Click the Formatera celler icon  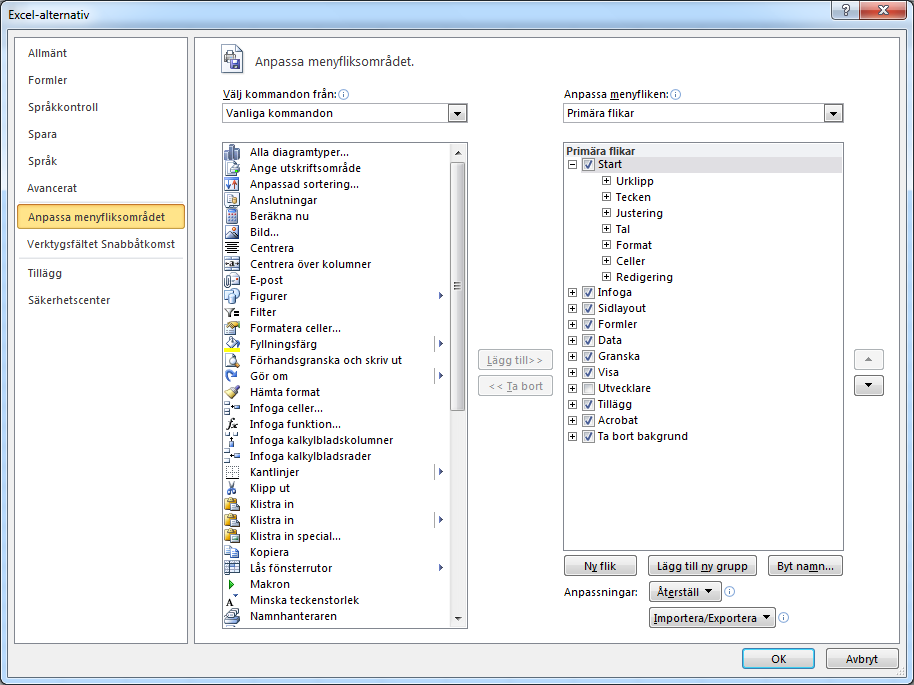point(232,328)
